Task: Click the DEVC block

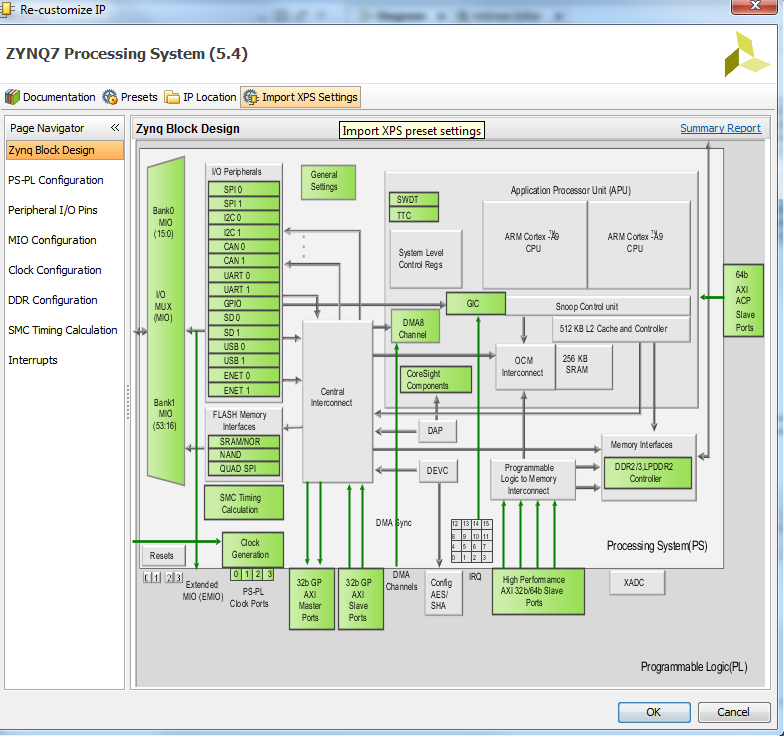Action: pos(438,470)
